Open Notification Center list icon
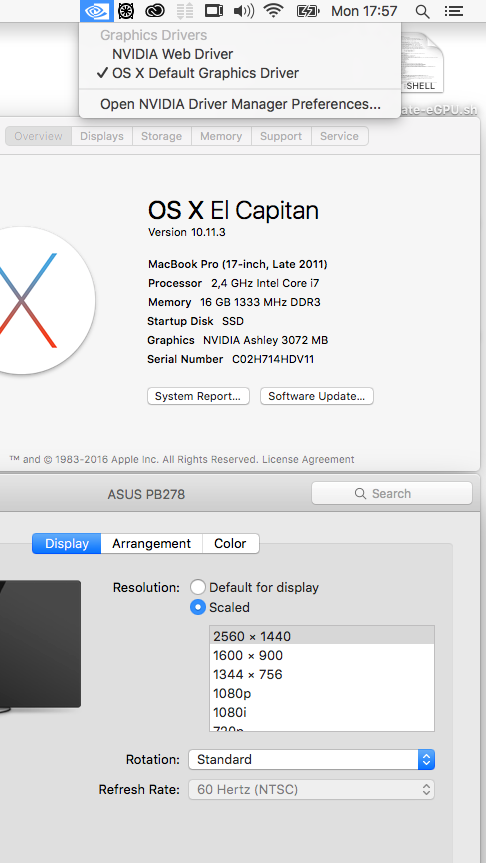Viewport: 486px width, 863px height. tap(454, 11)
